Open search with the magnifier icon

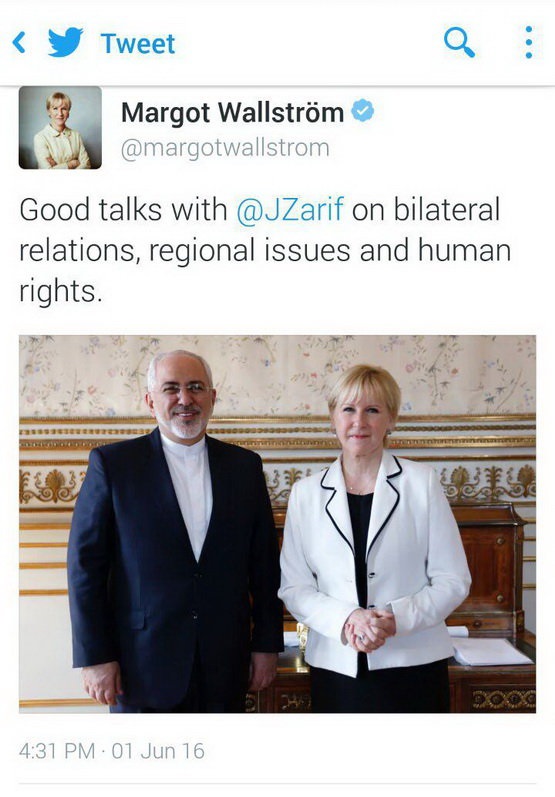459,42
